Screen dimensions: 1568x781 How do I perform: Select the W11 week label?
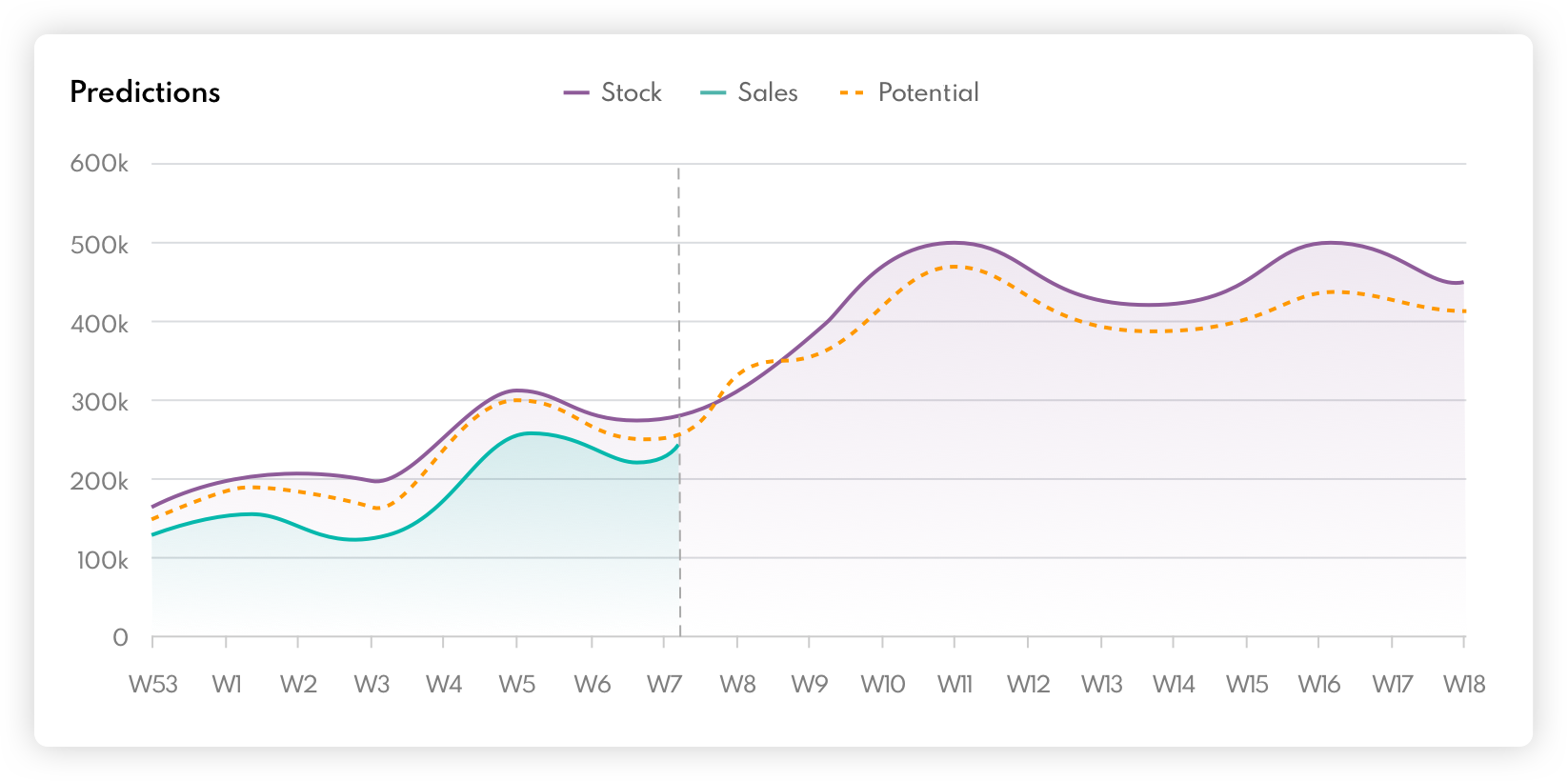coord(955,684)
